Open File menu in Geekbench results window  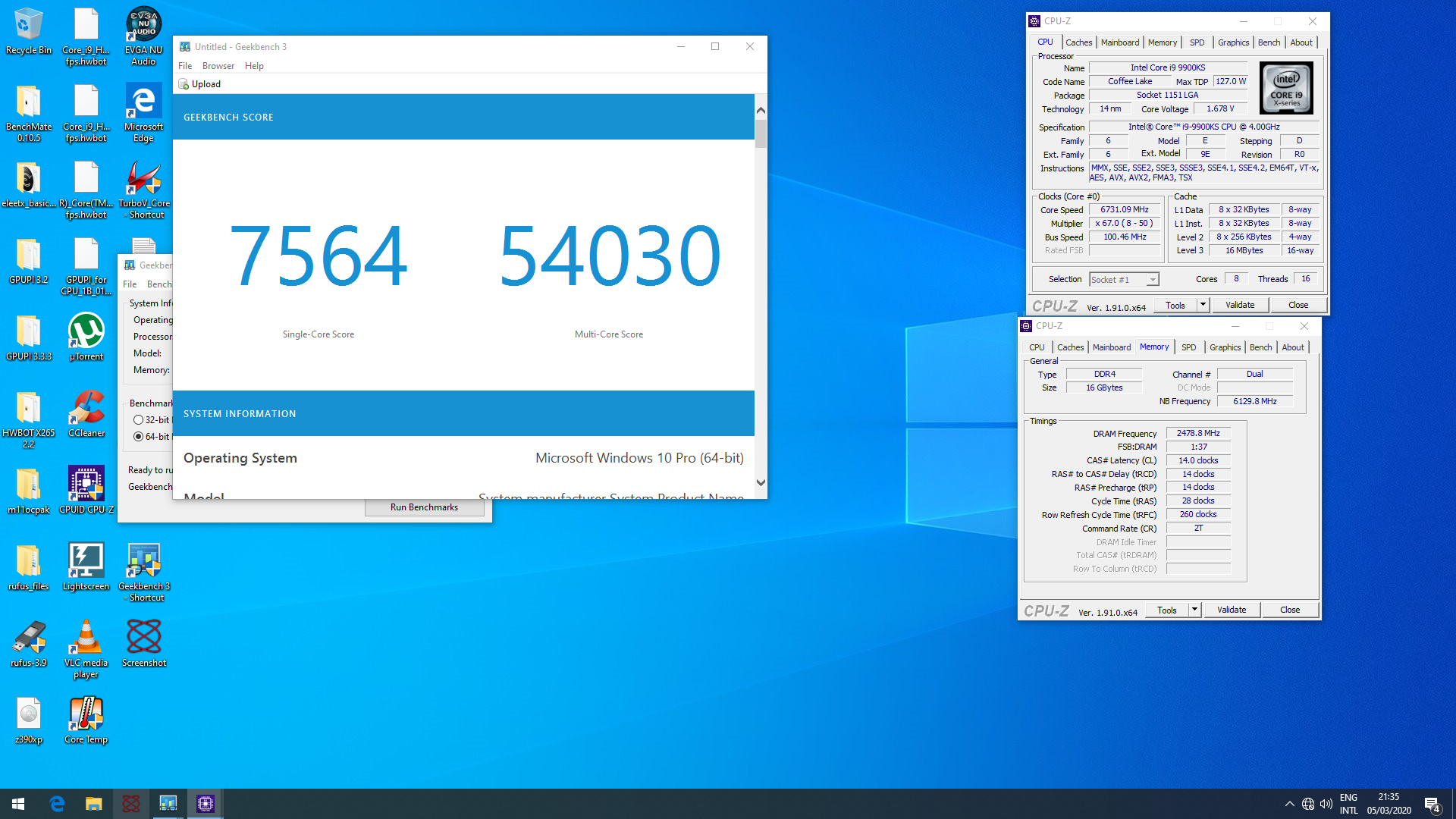tap(185, 66)
